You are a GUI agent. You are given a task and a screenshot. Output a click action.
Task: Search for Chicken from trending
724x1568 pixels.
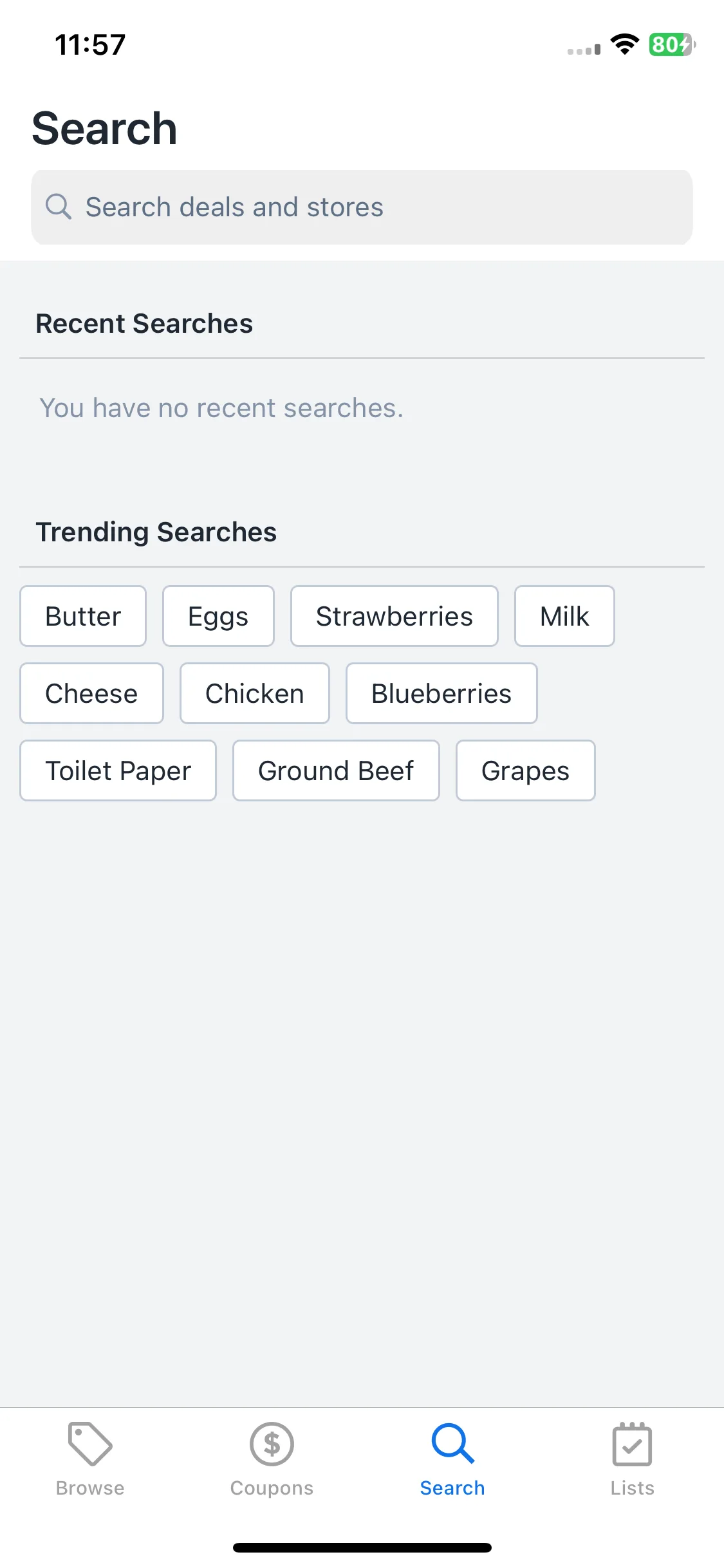255,693
